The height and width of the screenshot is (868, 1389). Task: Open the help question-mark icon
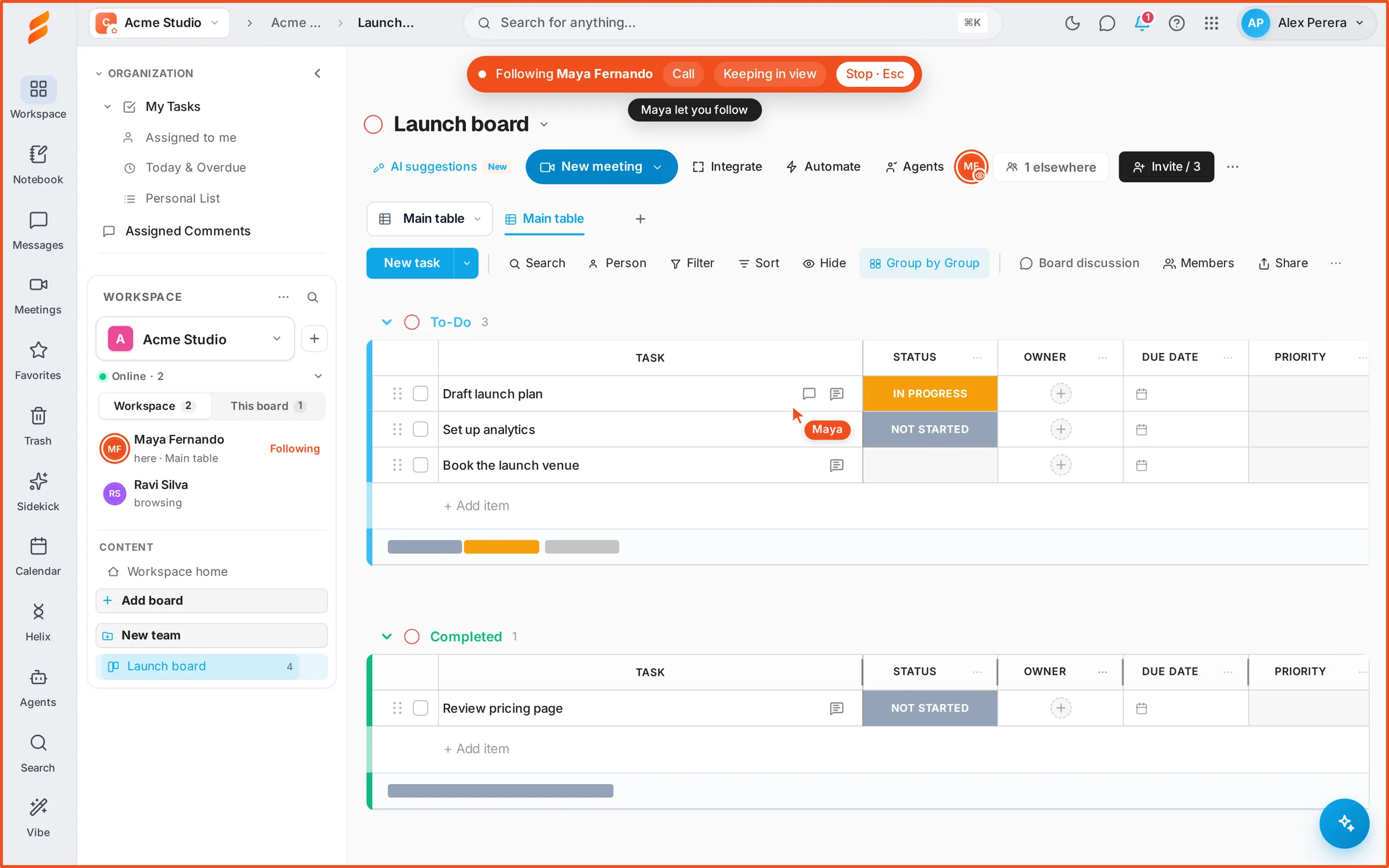pos(1176,23)
